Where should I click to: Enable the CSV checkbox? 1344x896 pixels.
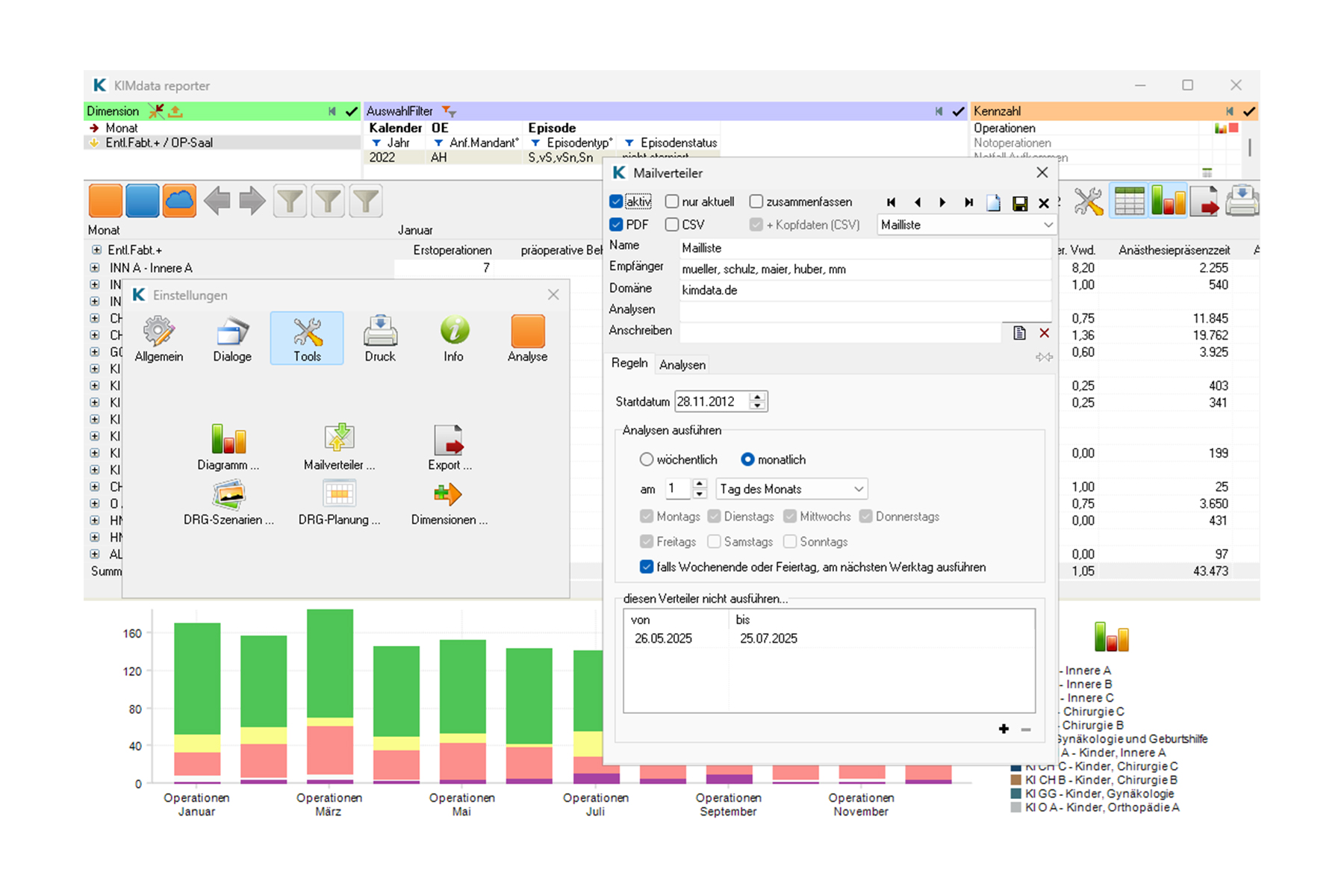point(672,225)
